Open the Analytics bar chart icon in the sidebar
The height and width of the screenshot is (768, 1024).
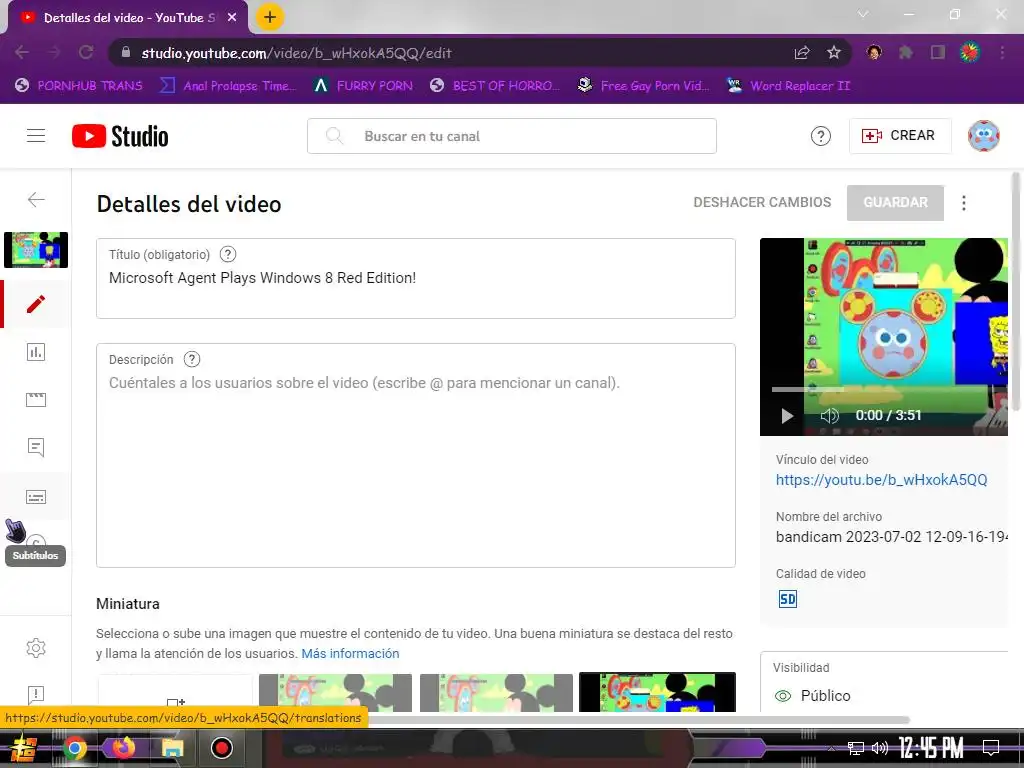point(36,352)
